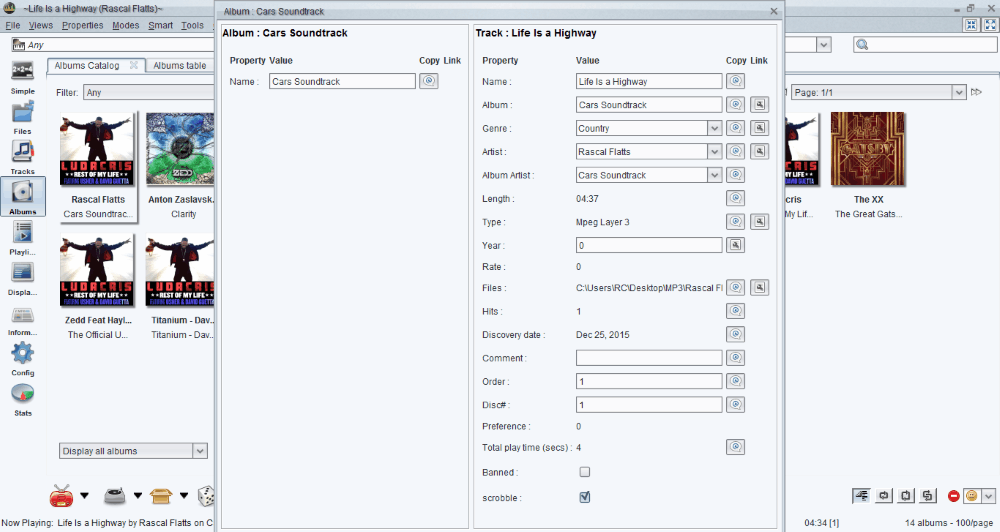The image size is (1000, 532).
Task: Toggle the single loop arrow mode button
Action: [x=884, y=496]
